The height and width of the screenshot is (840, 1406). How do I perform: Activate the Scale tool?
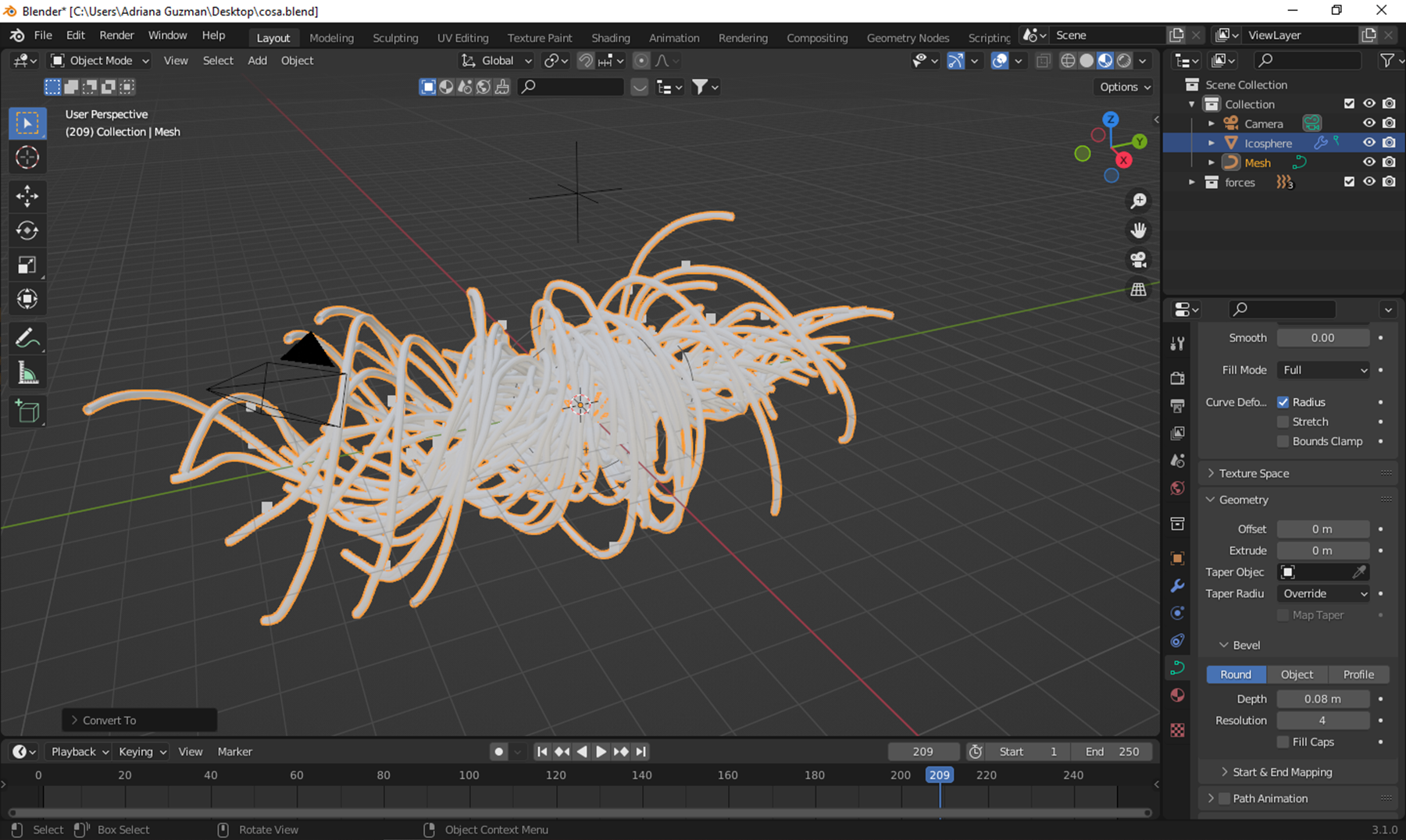[27, 265]
